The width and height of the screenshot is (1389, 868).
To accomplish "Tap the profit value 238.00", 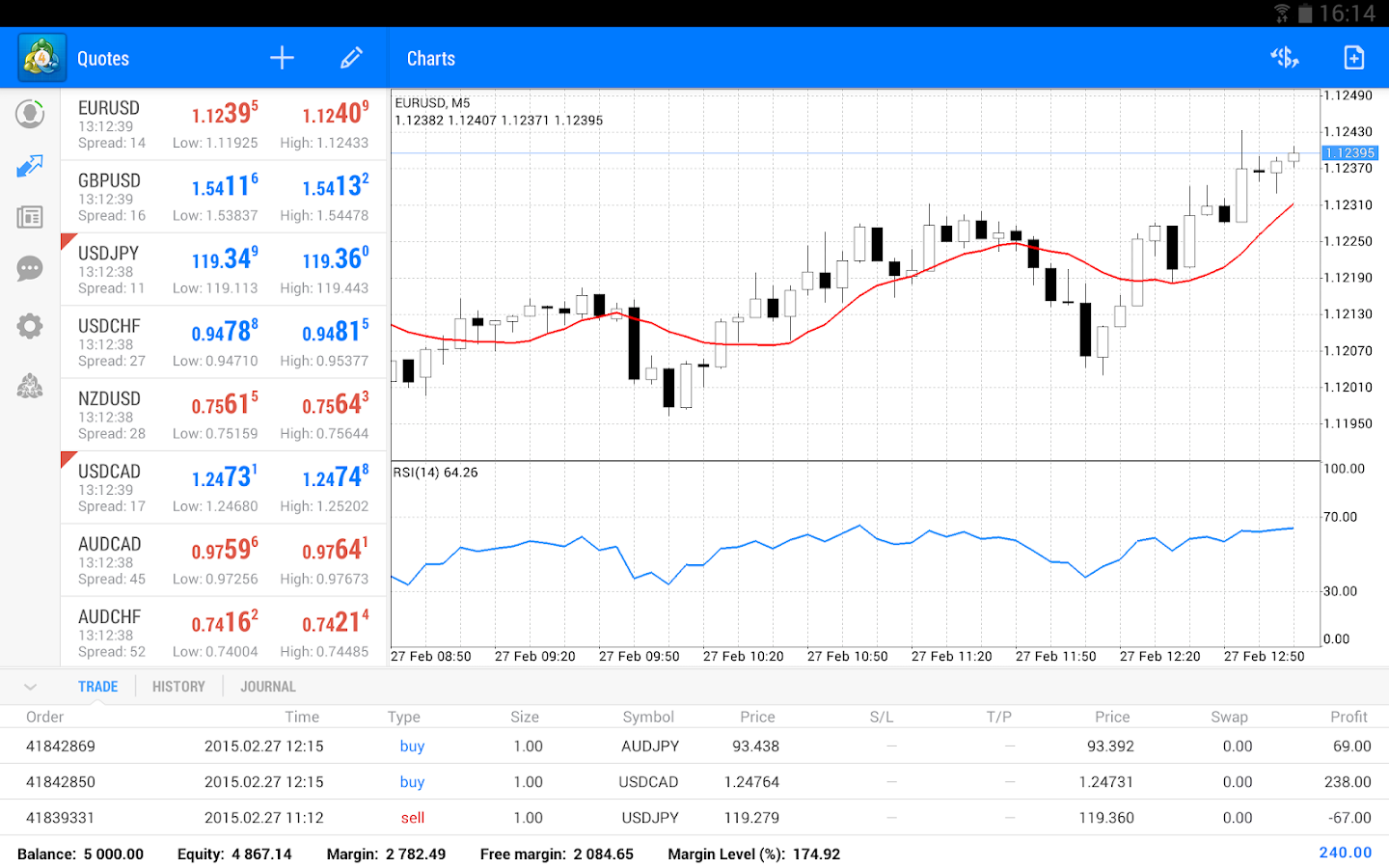I will point(1348,782).
